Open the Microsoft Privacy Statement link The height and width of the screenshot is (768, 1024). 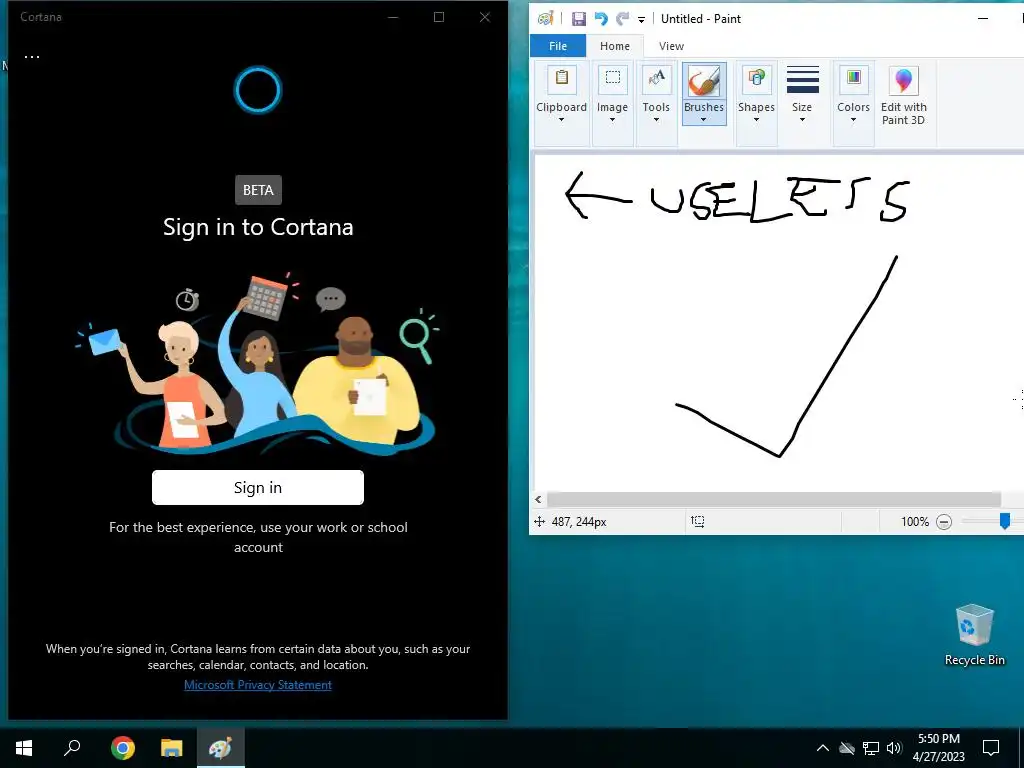(x=258, y=685)
